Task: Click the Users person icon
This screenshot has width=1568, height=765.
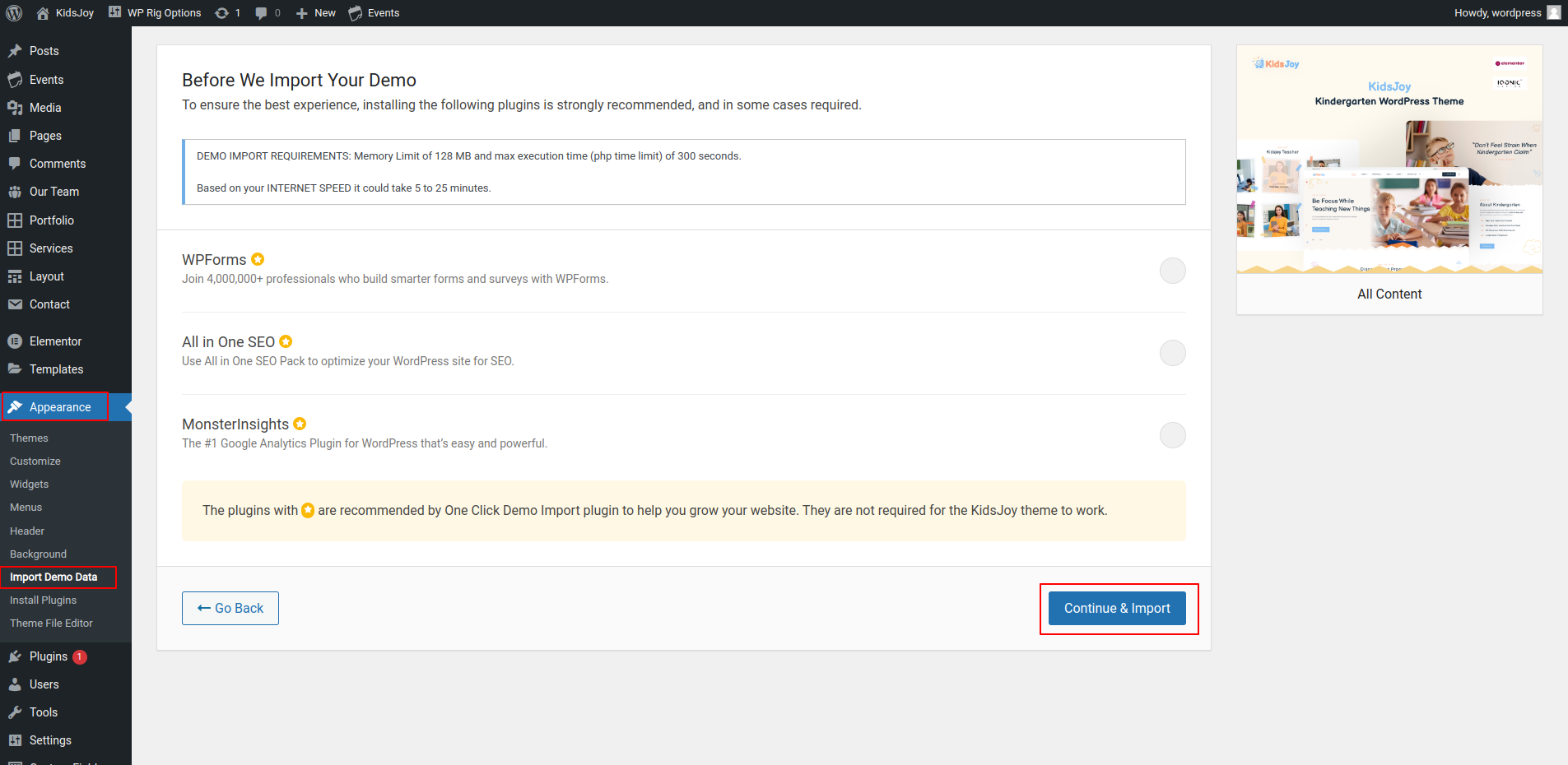Action: 15,684
